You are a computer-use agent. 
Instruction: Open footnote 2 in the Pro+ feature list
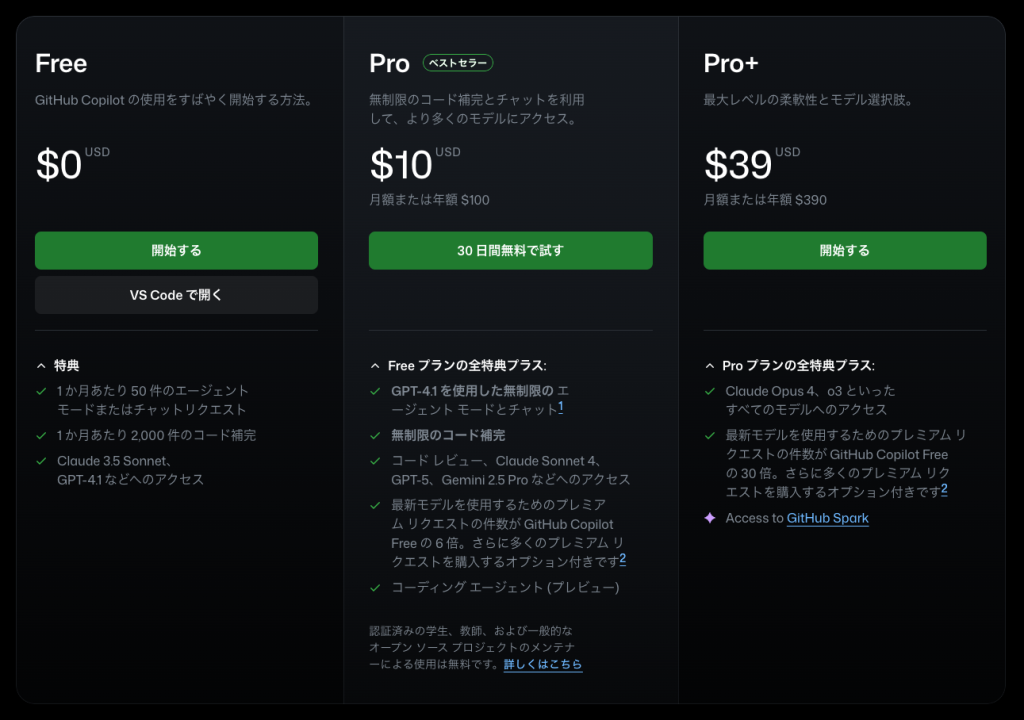944,489
